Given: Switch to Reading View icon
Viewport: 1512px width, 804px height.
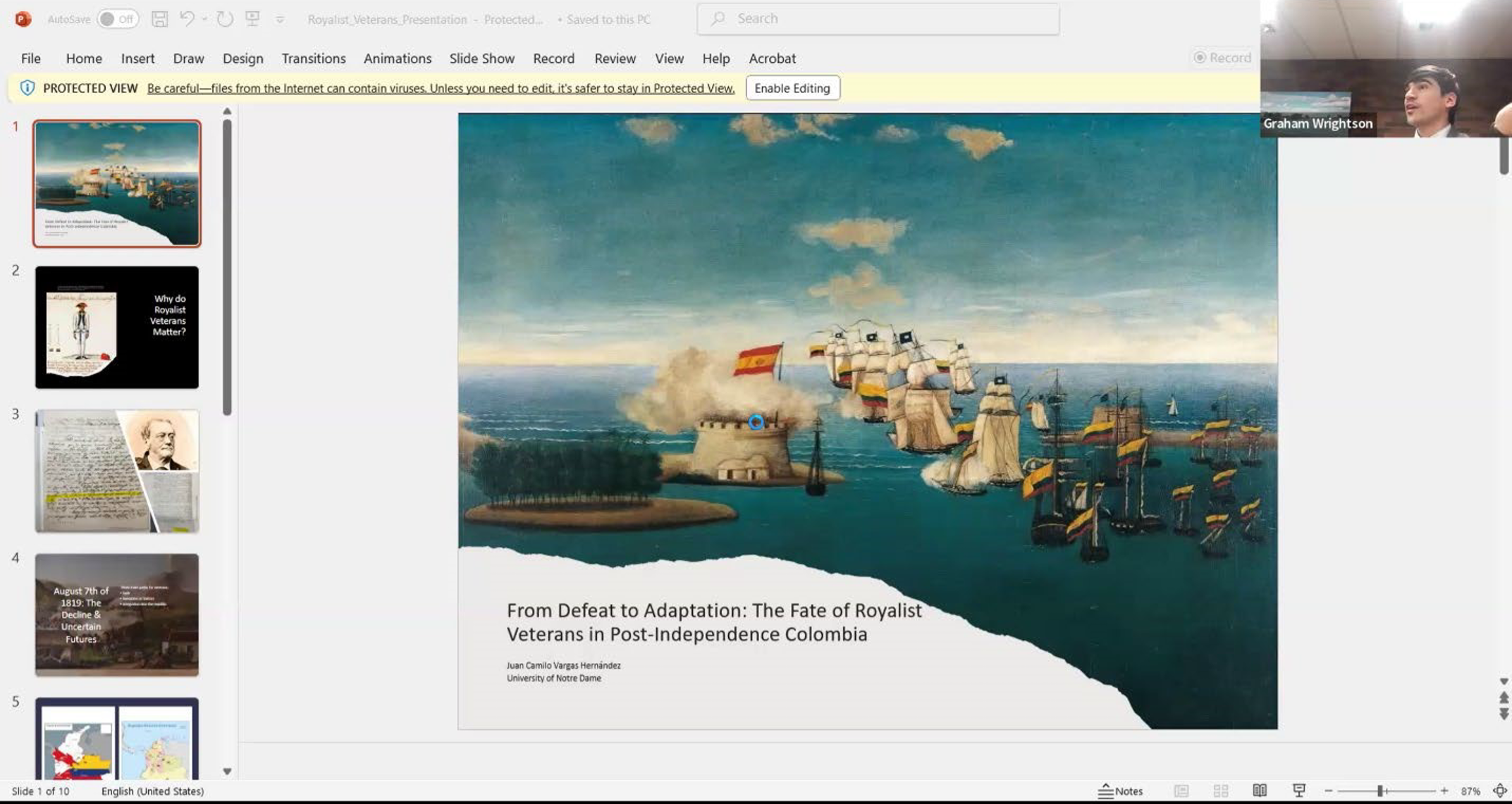Looking at the screenshot, I should tap(1260, 791).
